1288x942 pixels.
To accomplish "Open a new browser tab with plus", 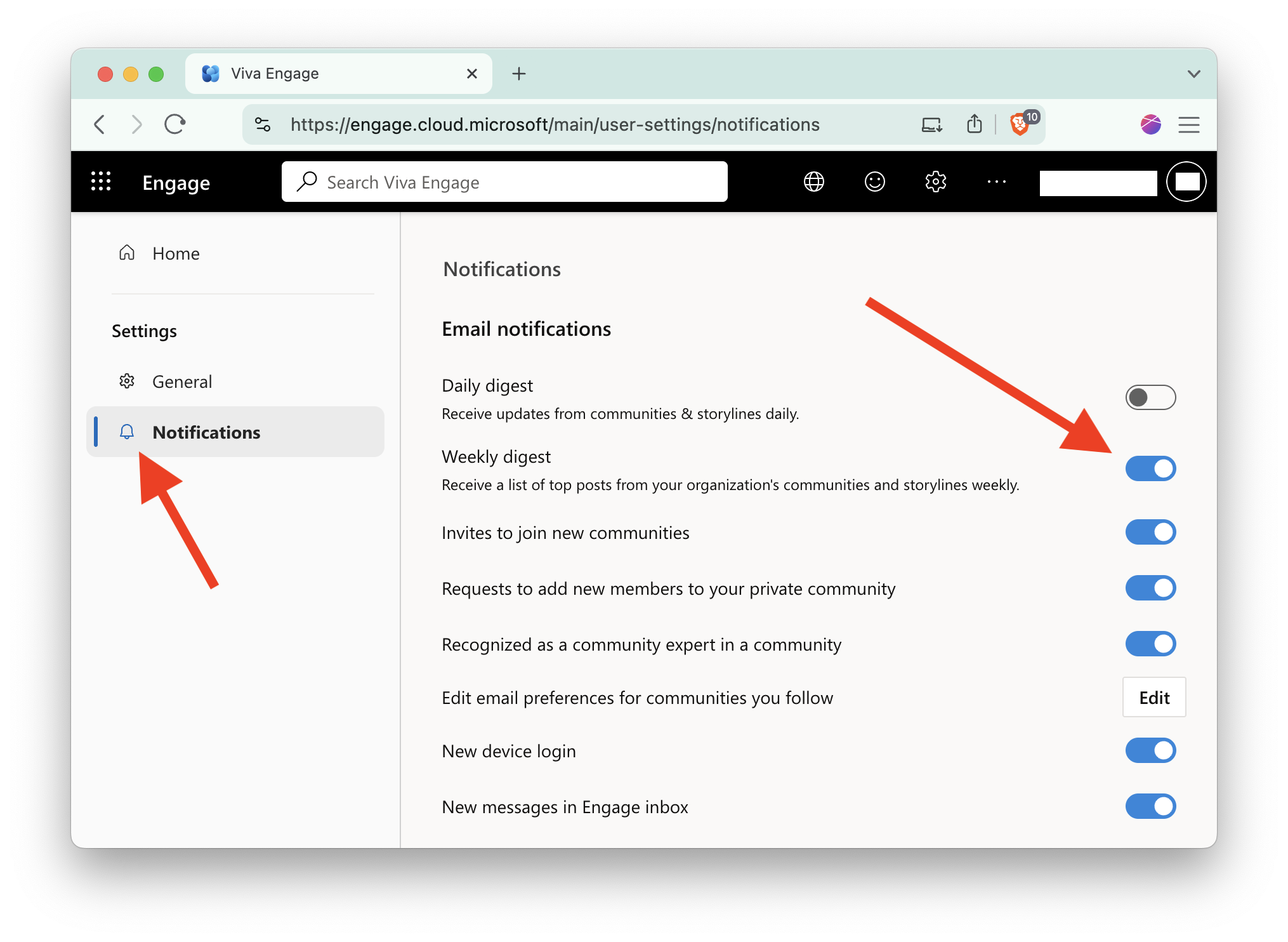I will pos(519,74).
